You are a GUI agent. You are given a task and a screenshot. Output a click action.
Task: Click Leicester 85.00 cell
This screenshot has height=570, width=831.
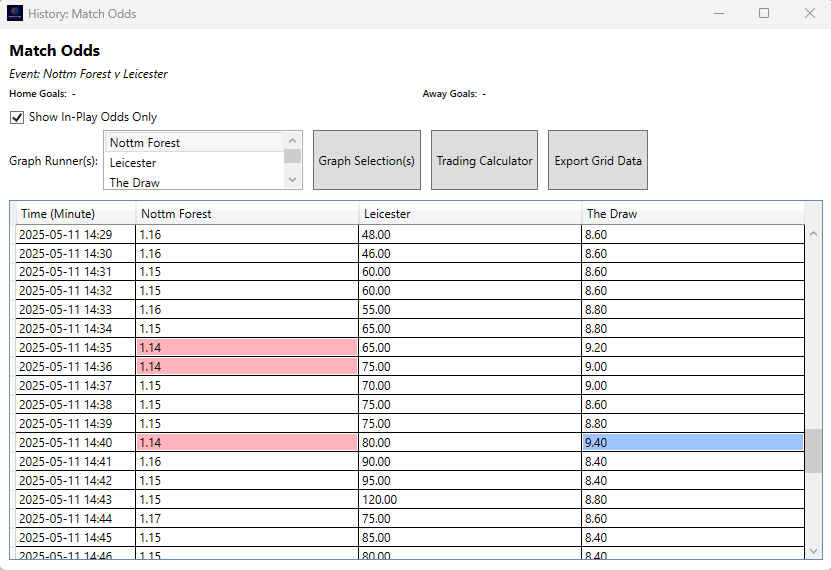click(470, 537)
